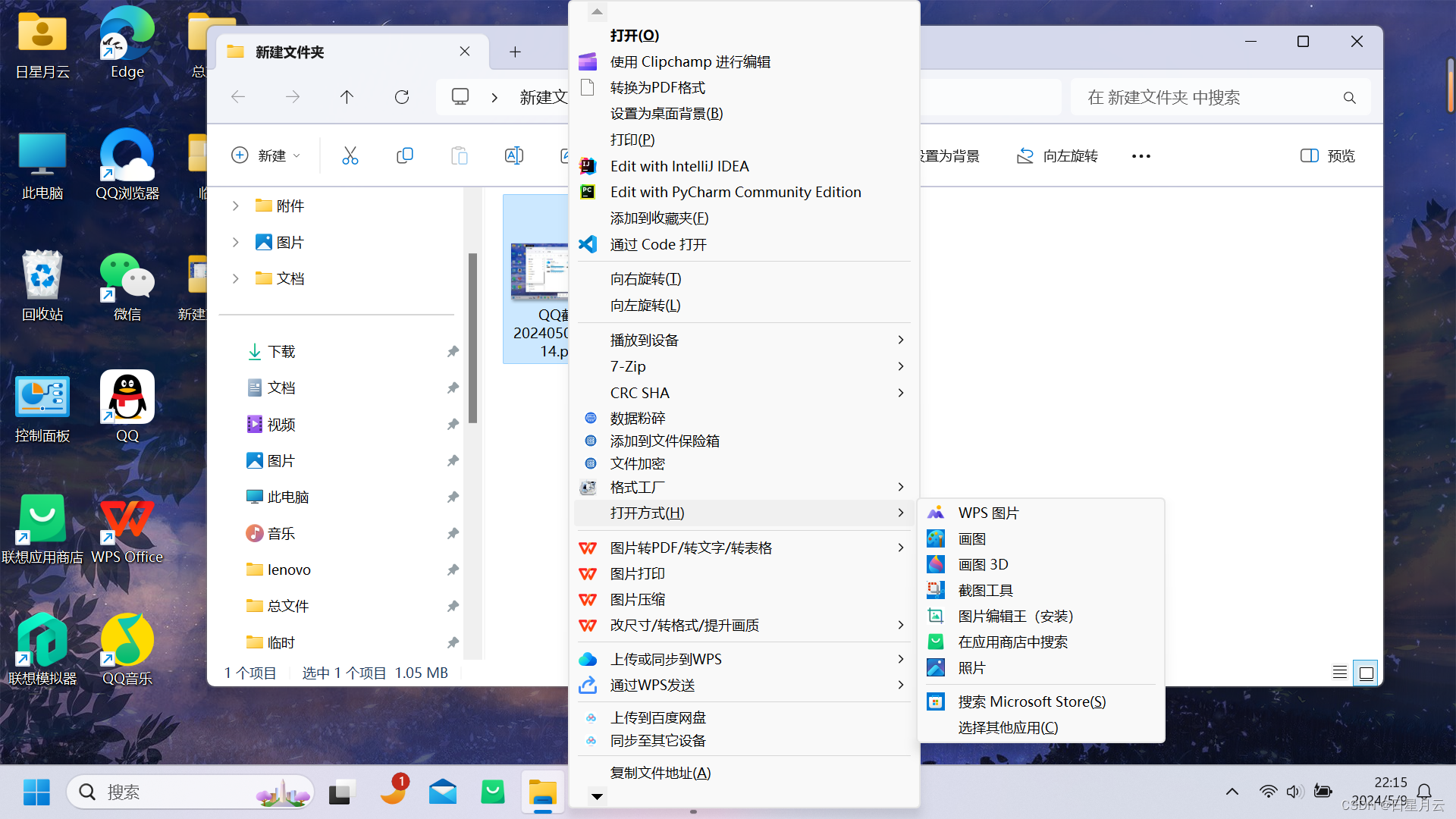1456x819 pixels.
Task: Expand the 格式工厂 submenu
Action: coord(744,487)
